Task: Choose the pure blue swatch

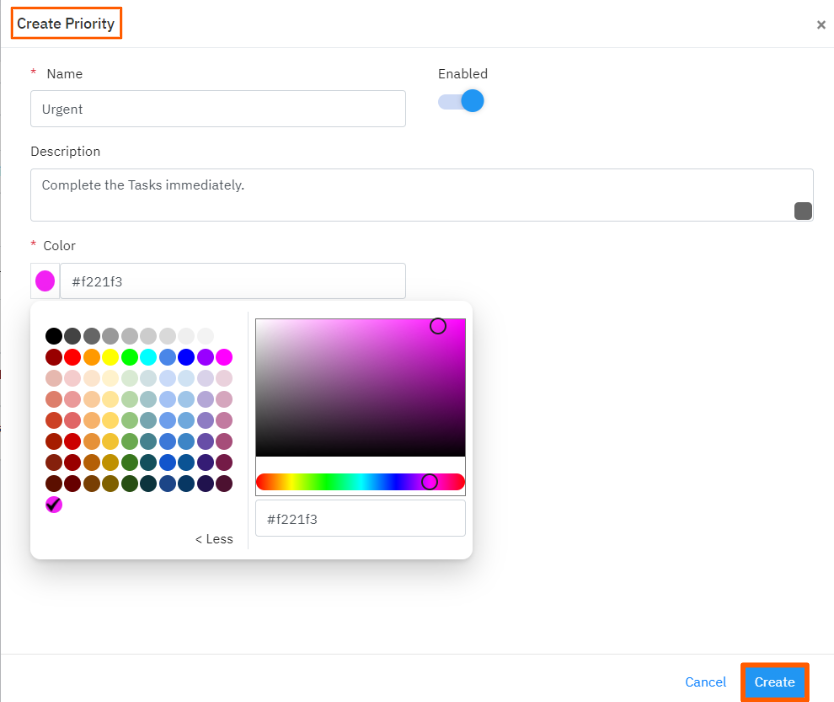Action: point(186,357)
